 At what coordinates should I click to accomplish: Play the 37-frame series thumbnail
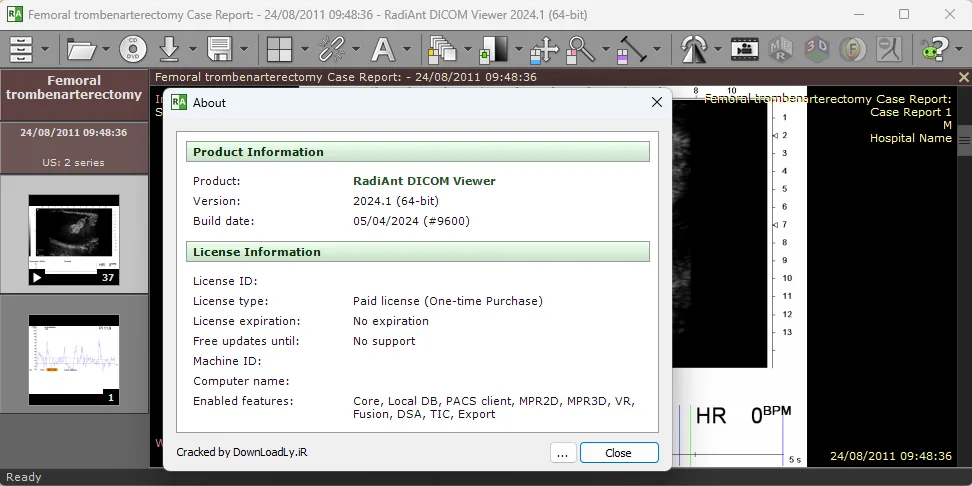37,278
